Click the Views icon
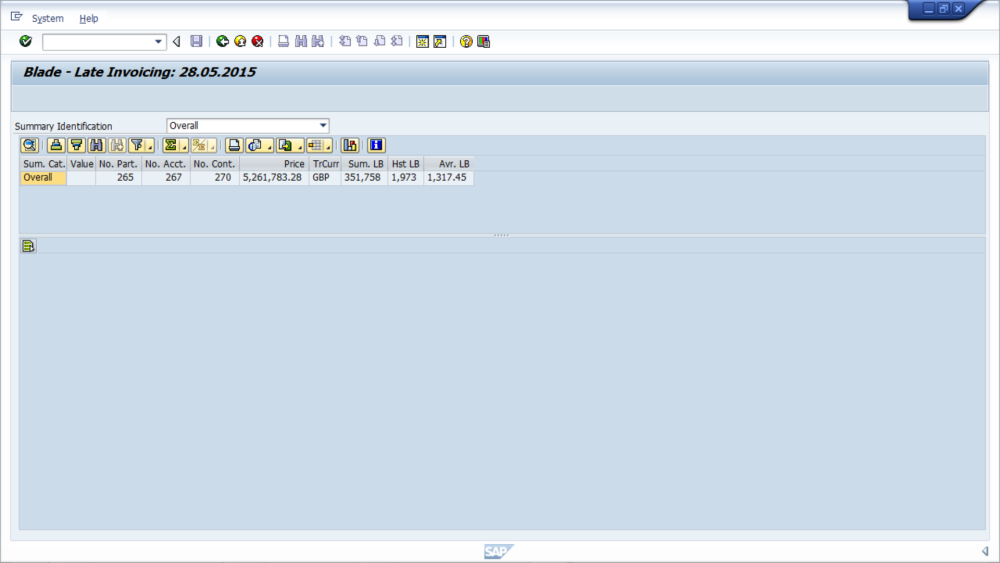Screen dimensions: 1000x563 click(x=256, y=145)
